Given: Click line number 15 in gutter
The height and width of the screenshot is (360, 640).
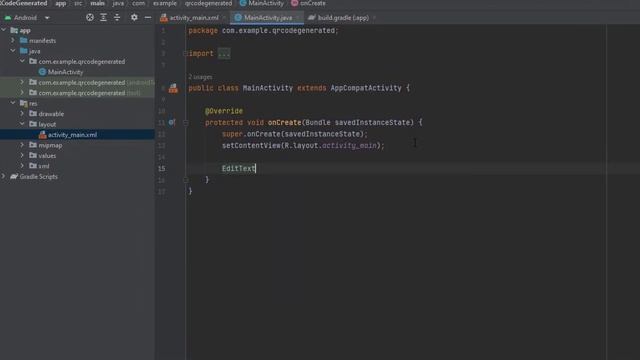Looking at the screenshot, I should pos(162,168).
